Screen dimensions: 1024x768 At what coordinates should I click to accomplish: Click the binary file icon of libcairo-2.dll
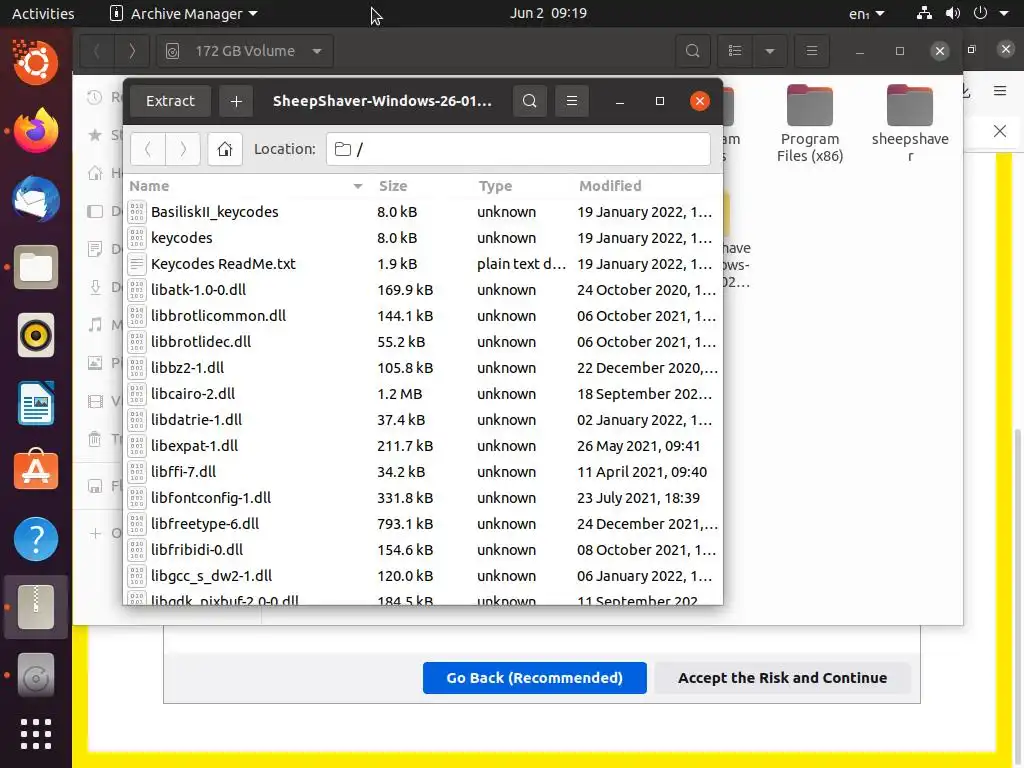tap(136, 394)
